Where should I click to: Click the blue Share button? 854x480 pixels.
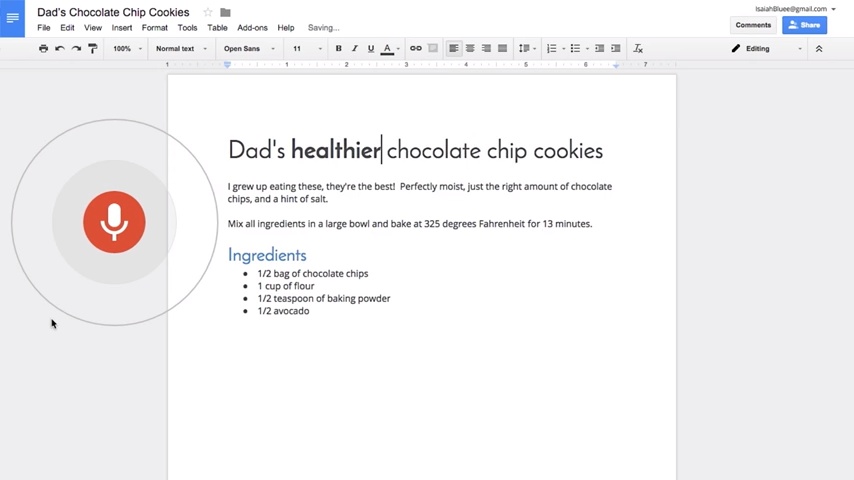tap(804, 25)
